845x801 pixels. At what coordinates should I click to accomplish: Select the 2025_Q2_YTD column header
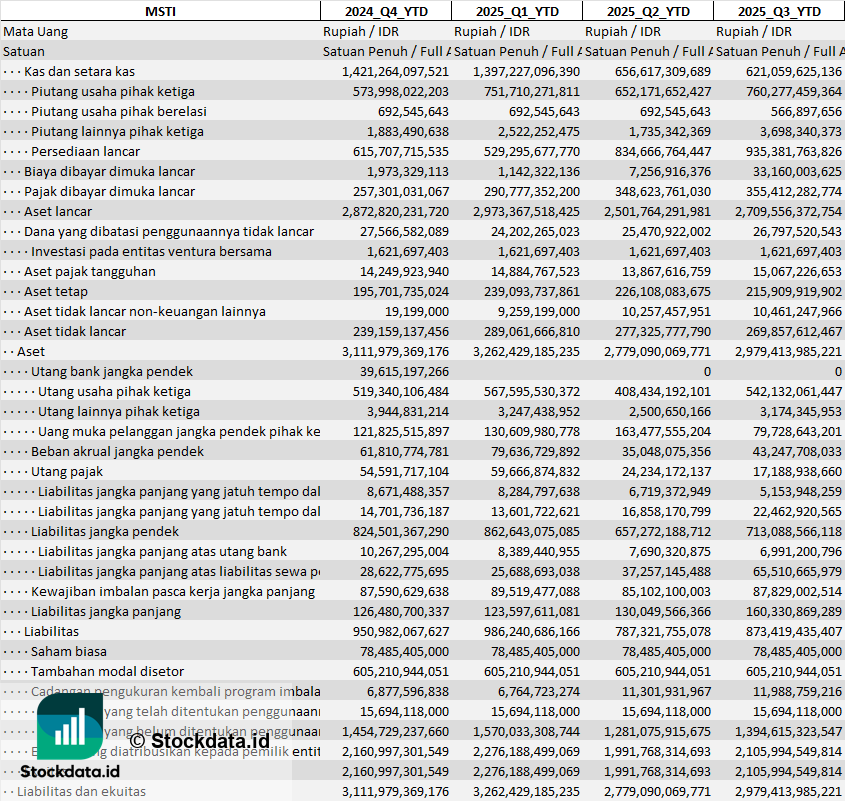coord(648,11)
